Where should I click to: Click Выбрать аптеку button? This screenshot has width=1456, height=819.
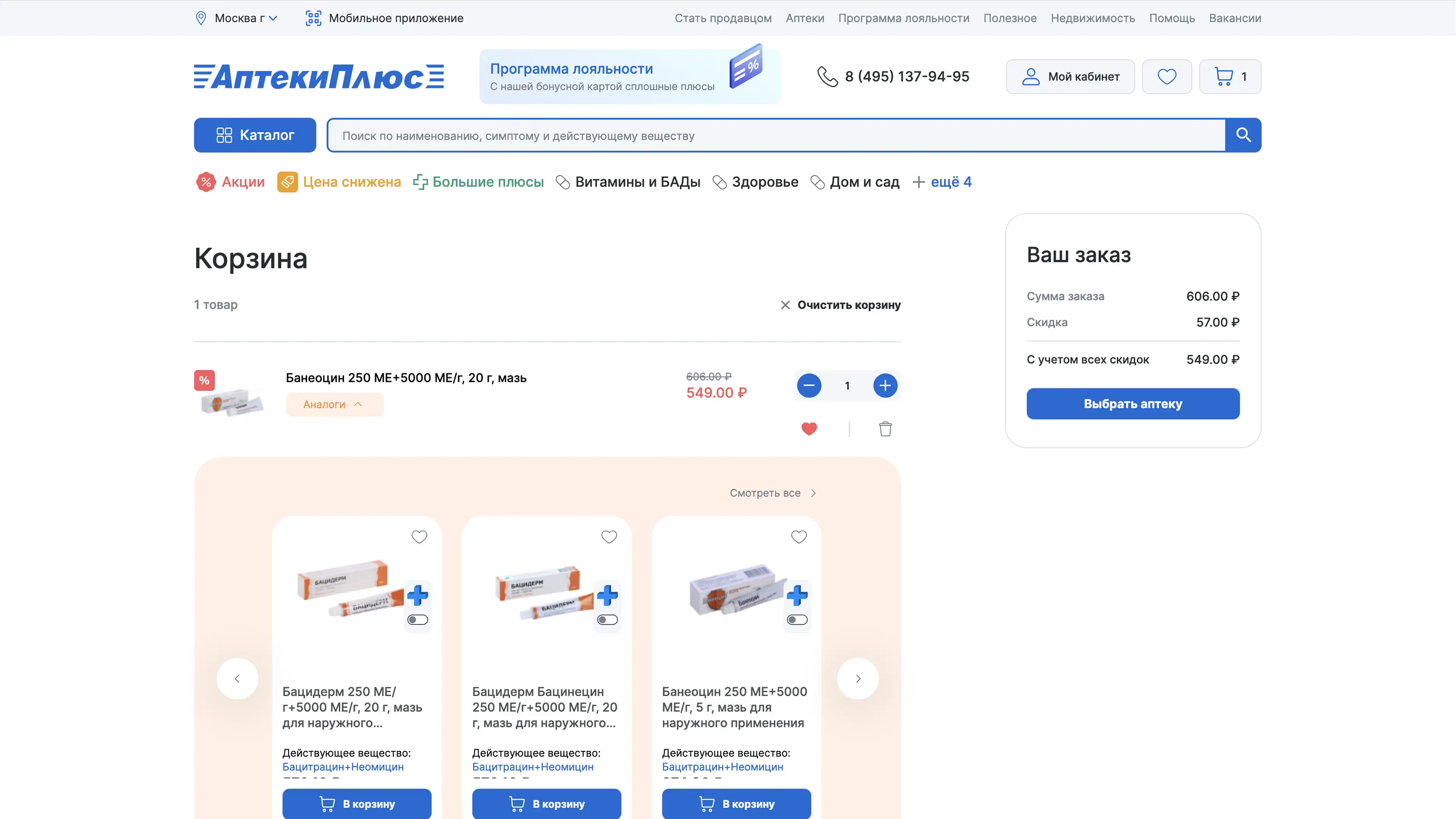(x=1133, y=403)
